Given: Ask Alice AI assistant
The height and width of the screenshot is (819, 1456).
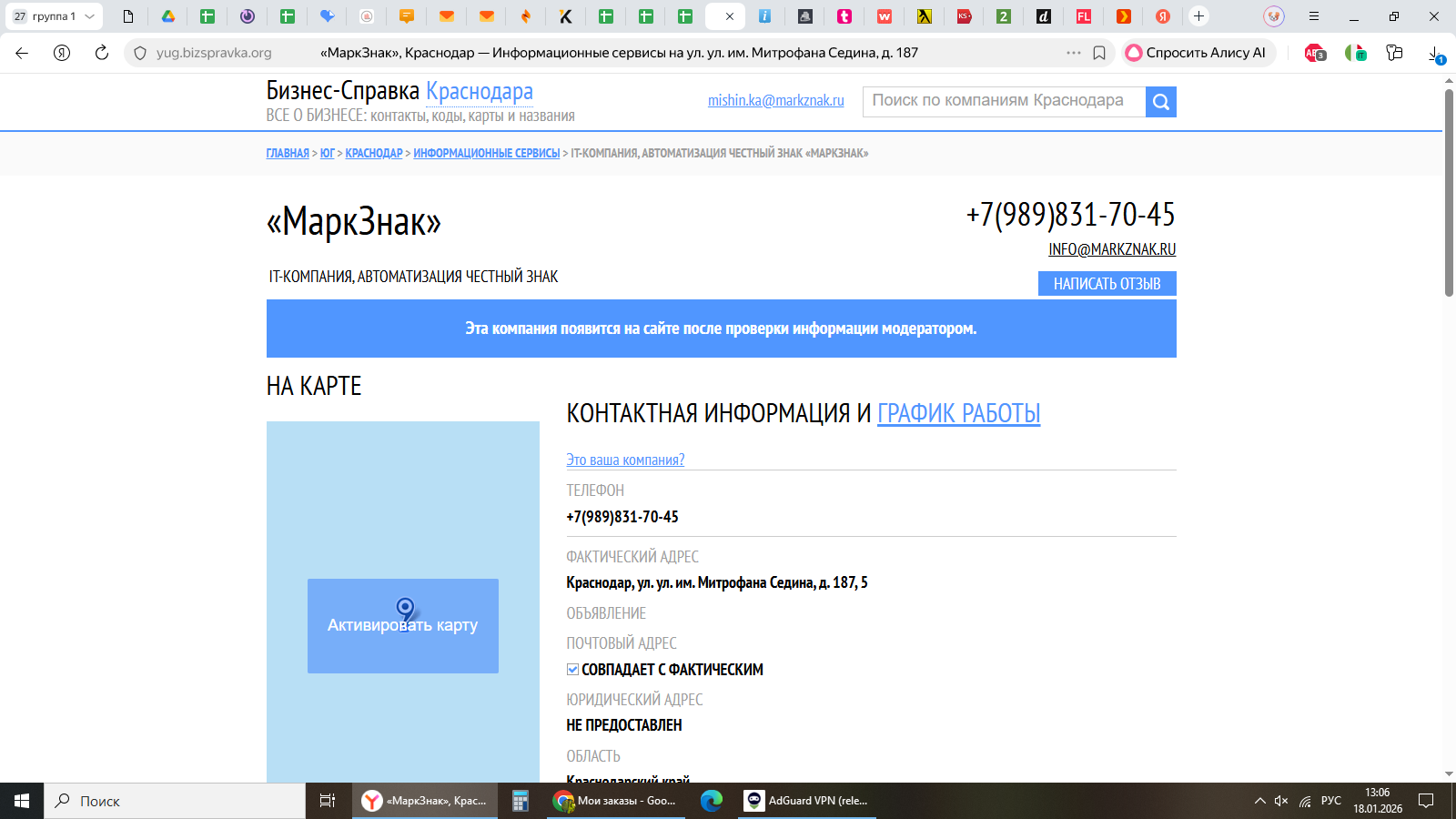Looking at the screenshot, I should pyautogui.click(x=1197, y=53).
